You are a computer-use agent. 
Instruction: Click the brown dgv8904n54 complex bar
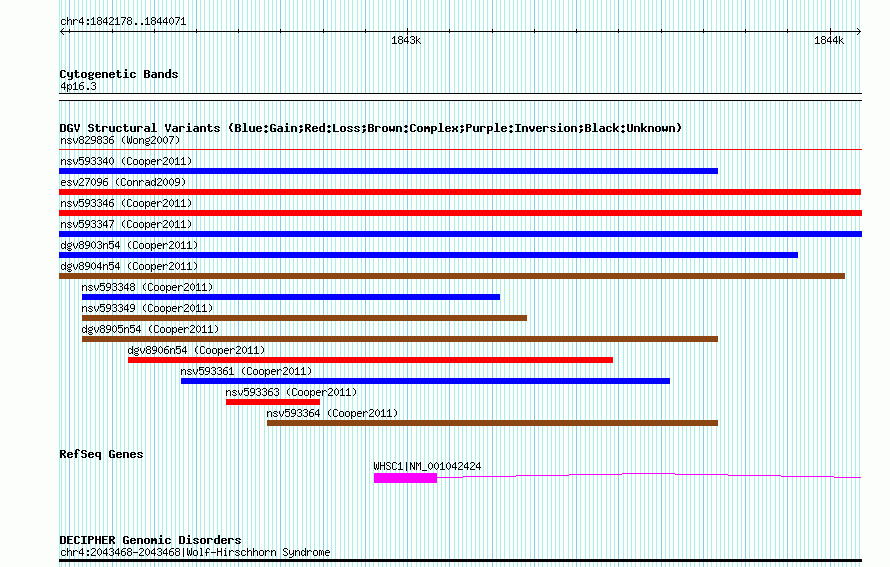(x=452, y=276)
